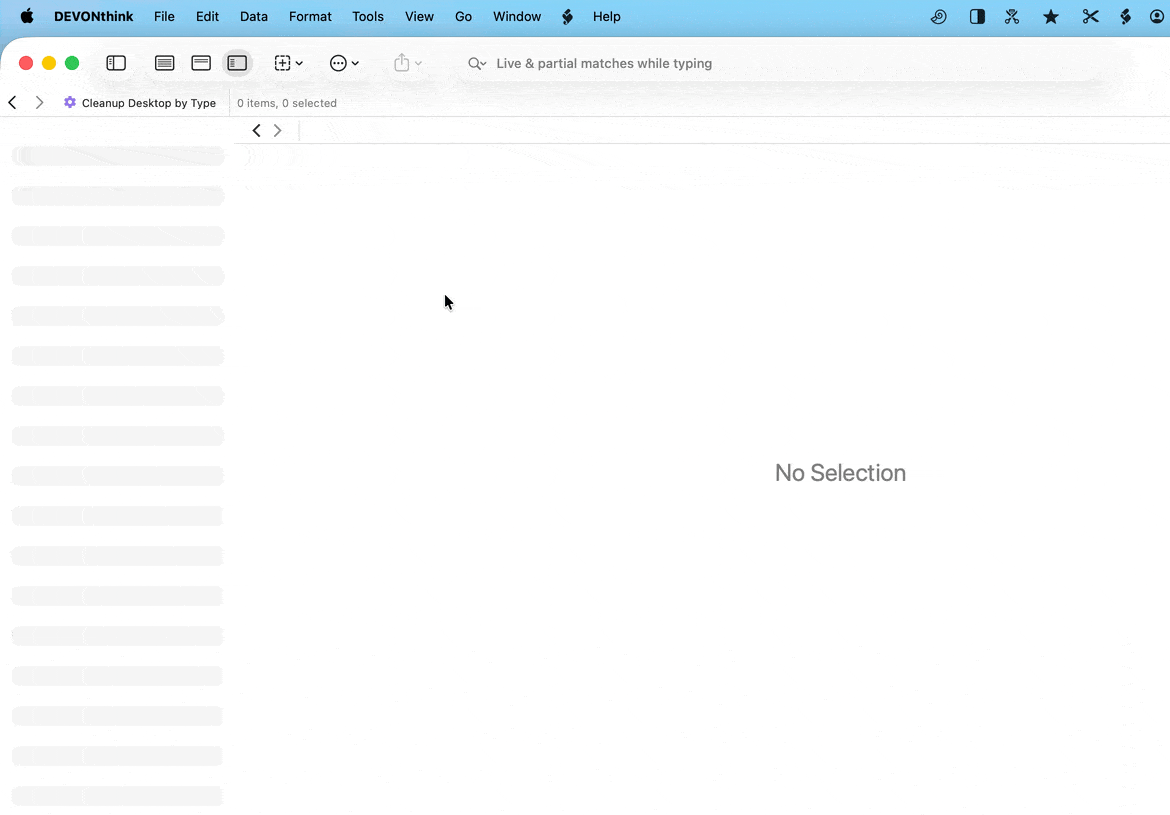Switch to list view layout icon
Image resolution: width=1170 pixels, height=815 pixels.
click(x=165, y=63)
